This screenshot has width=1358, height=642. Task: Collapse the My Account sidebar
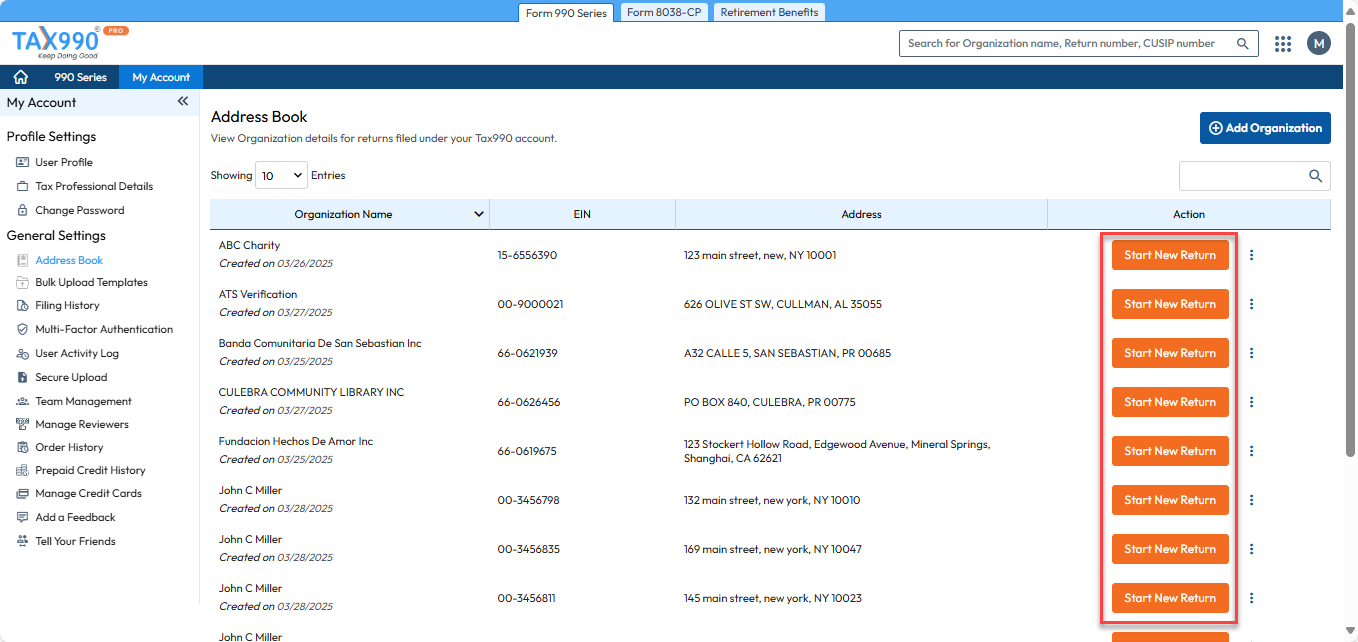(183, 102)
